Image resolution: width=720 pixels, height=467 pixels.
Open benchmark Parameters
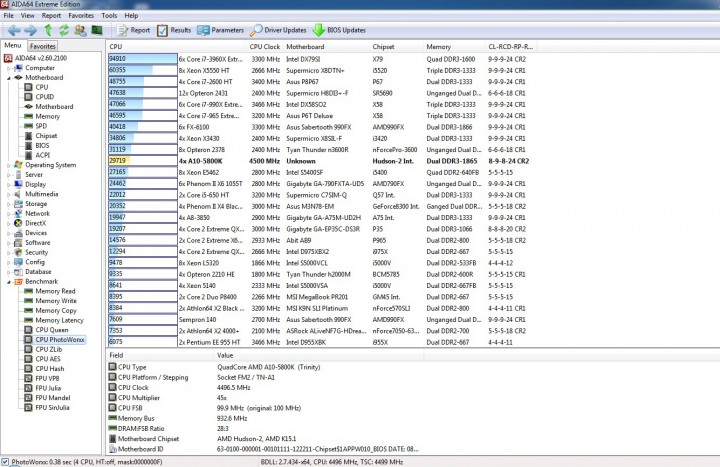point(220,30)
